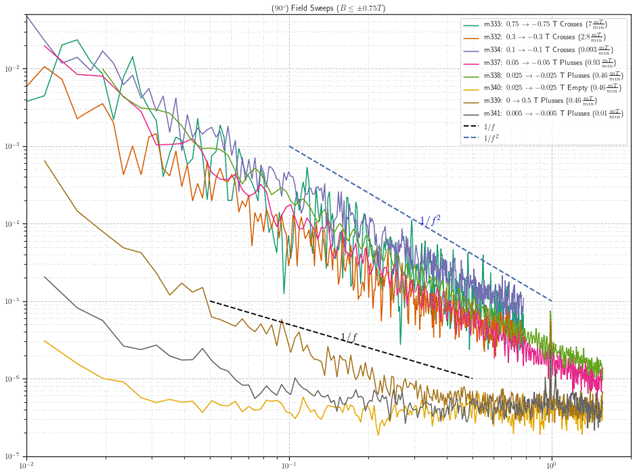
Task: Click the 1/f annotation beside the black dashed line
Action: click(350, 337)
